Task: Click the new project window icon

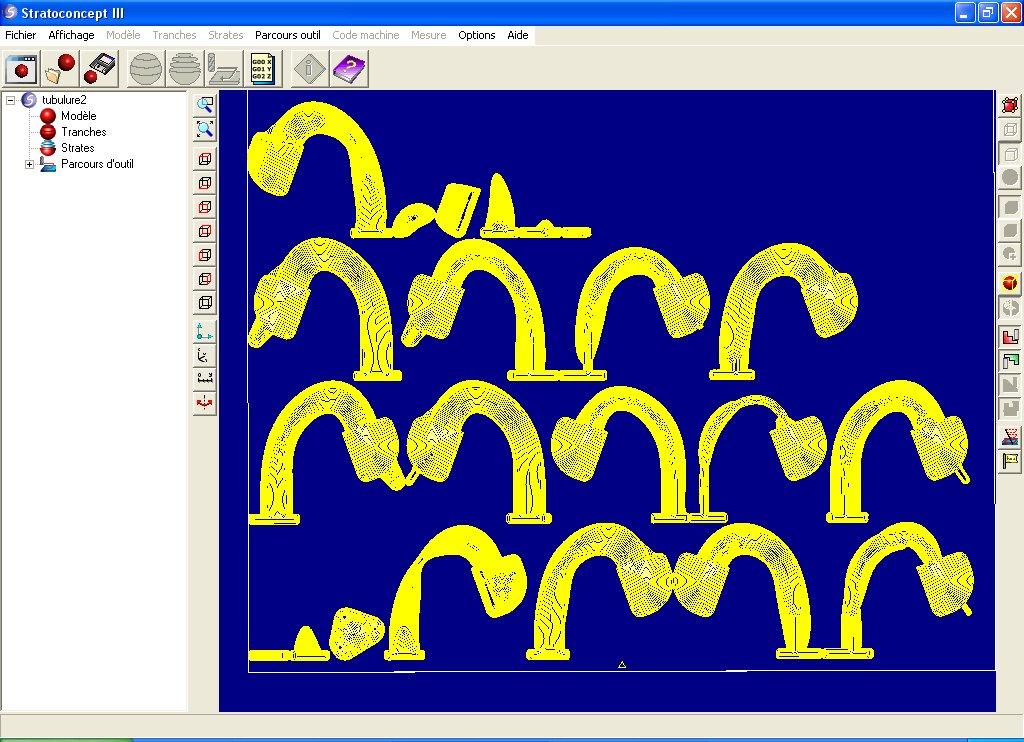Action: click(x=22, y=69)
